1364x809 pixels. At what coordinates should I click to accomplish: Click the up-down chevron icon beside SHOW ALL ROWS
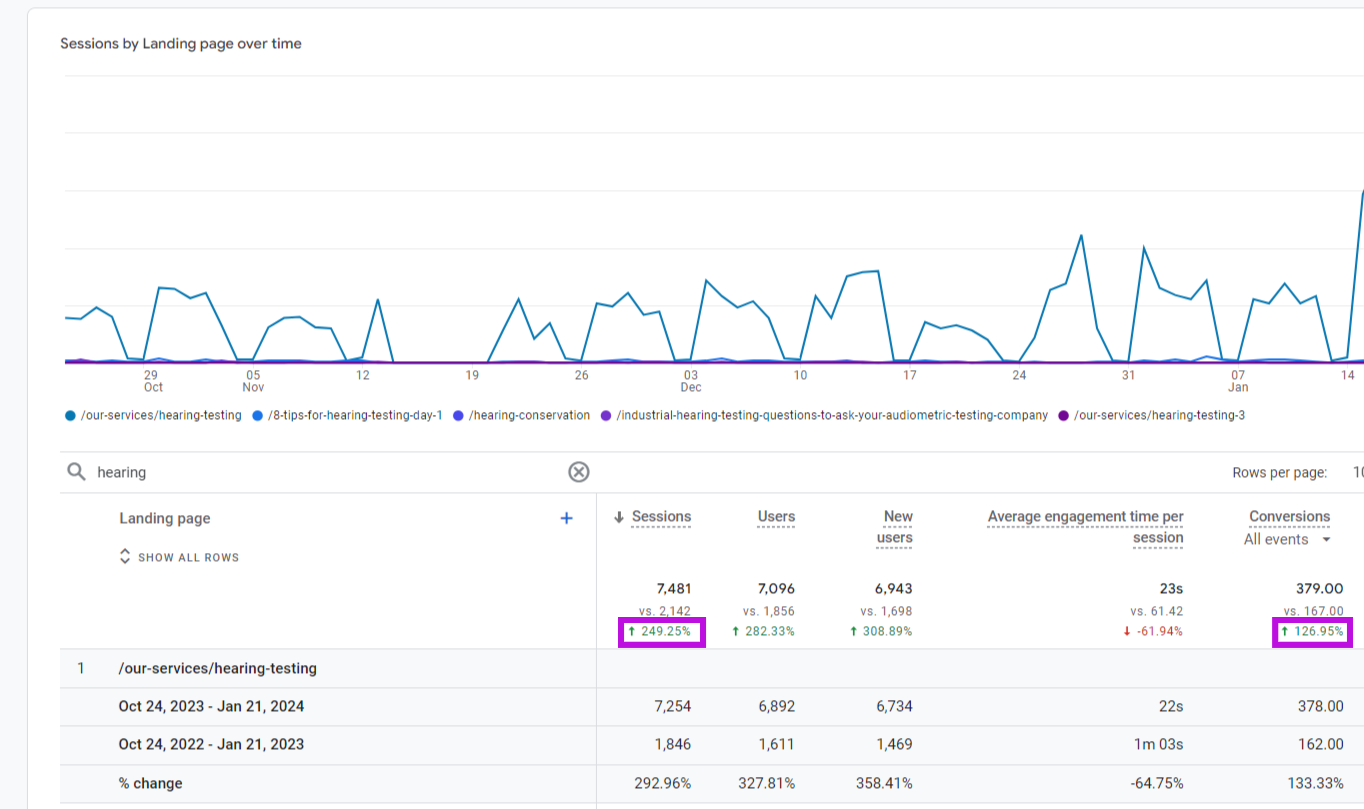pyautogui.click(x=124, y=557)
